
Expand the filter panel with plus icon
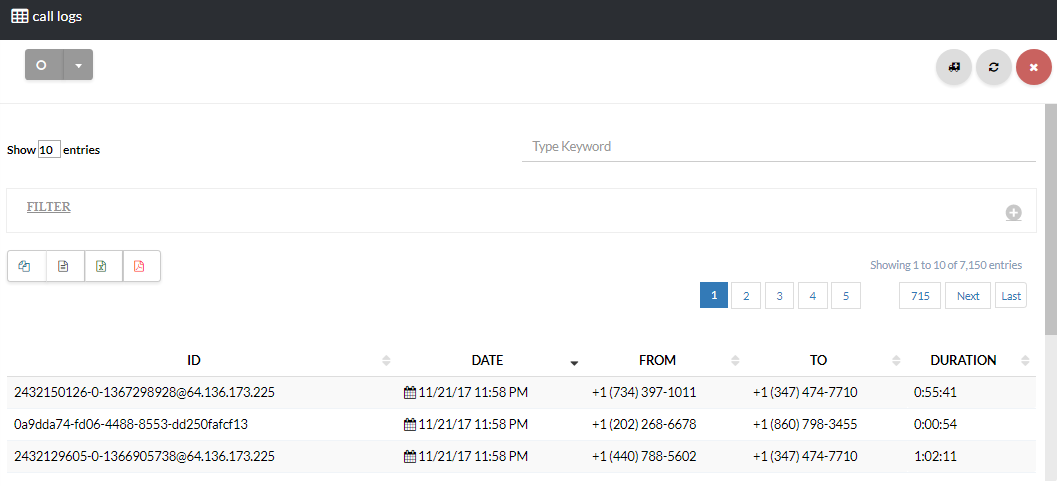click(1013, 213)
